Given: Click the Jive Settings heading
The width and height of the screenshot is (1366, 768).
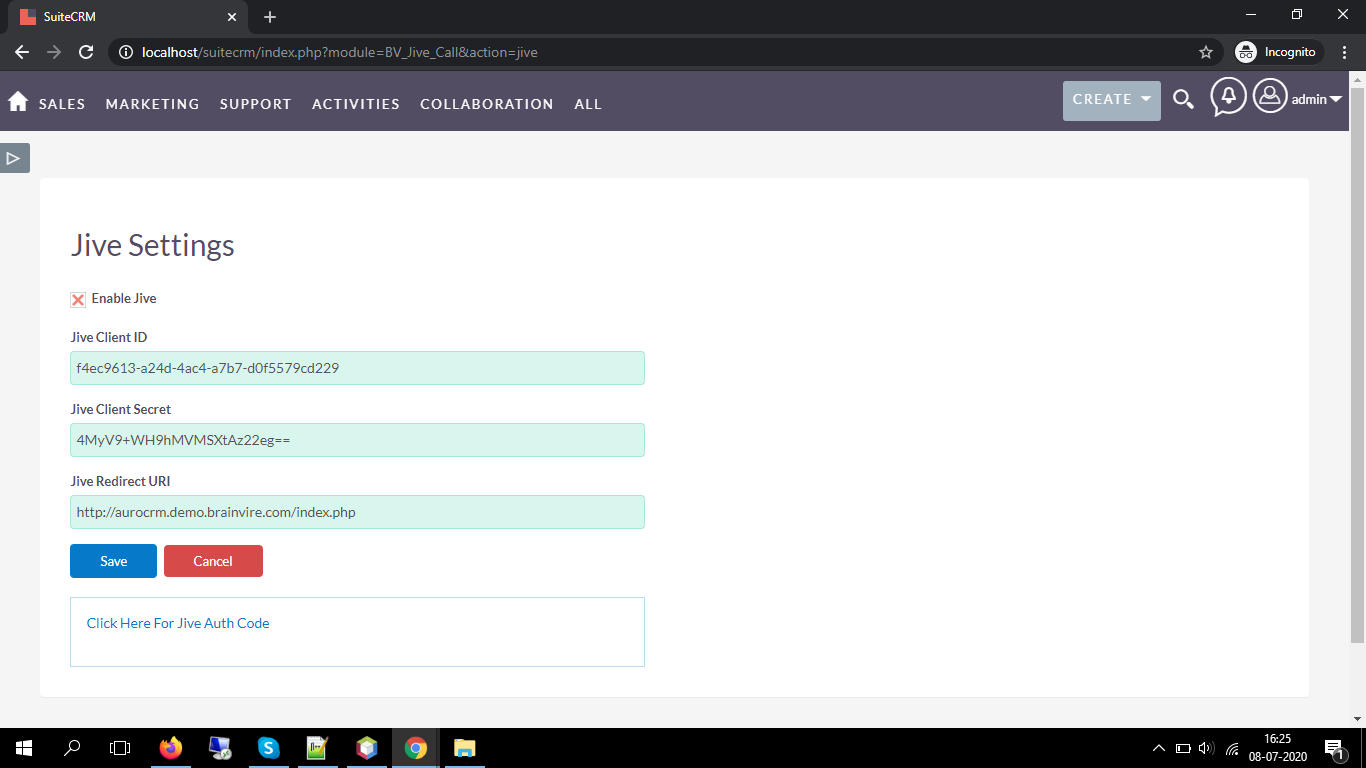Looking at the screenshot, I should pyautogui.click(x=153, y=245).
